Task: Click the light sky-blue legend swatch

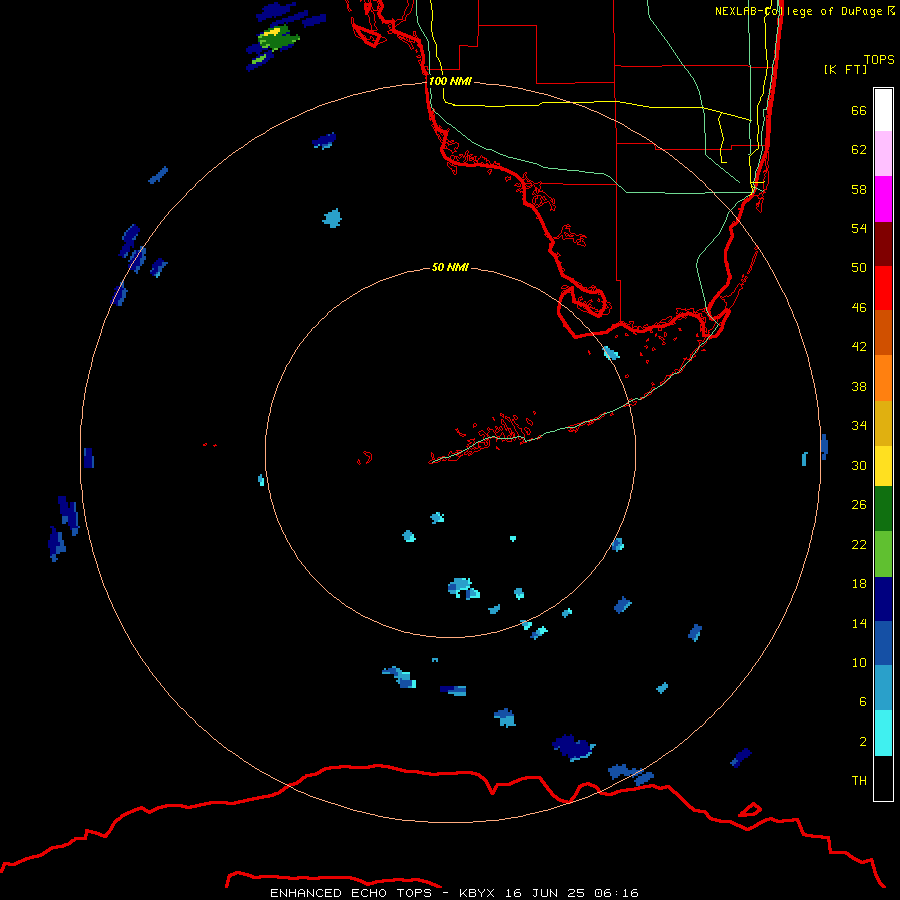Action: click(x=883, y=687)
